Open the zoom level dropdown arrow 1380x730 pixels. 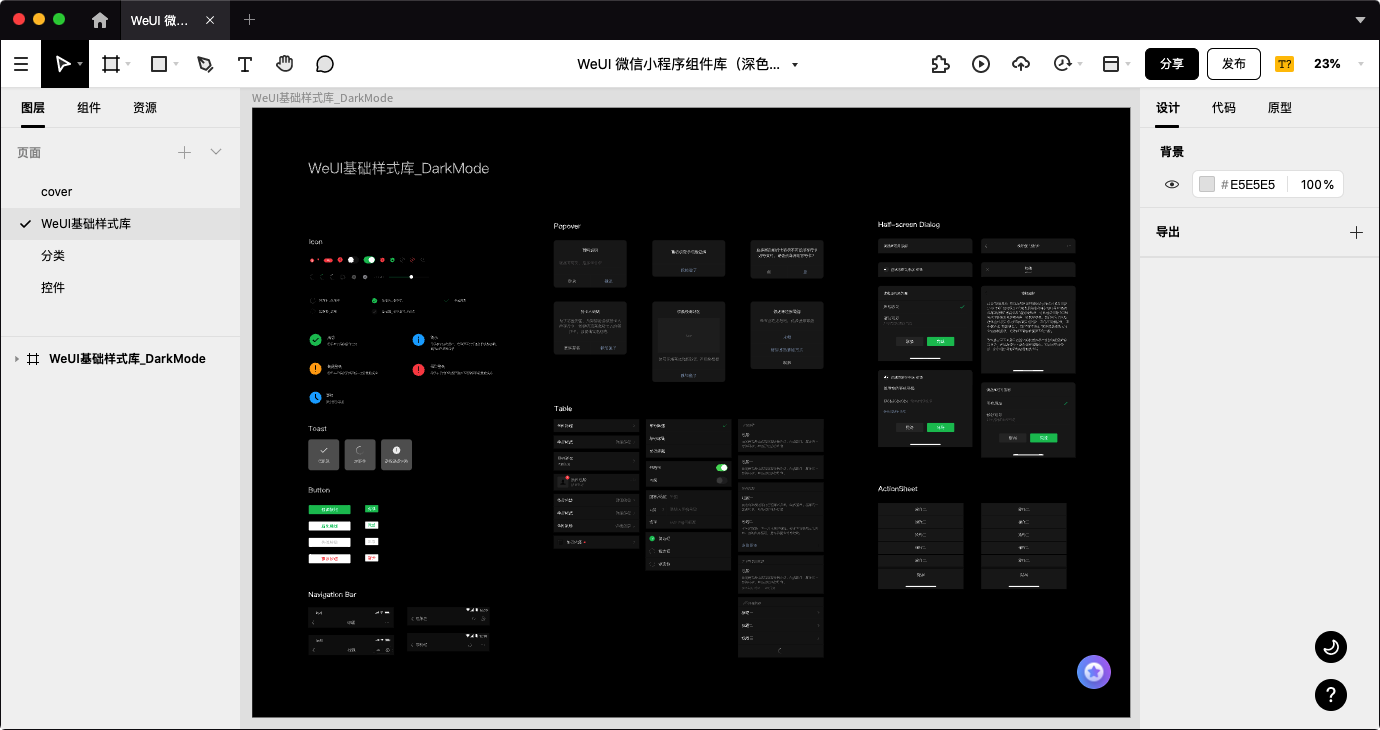pyautogui.click(x=1361, y=64)
